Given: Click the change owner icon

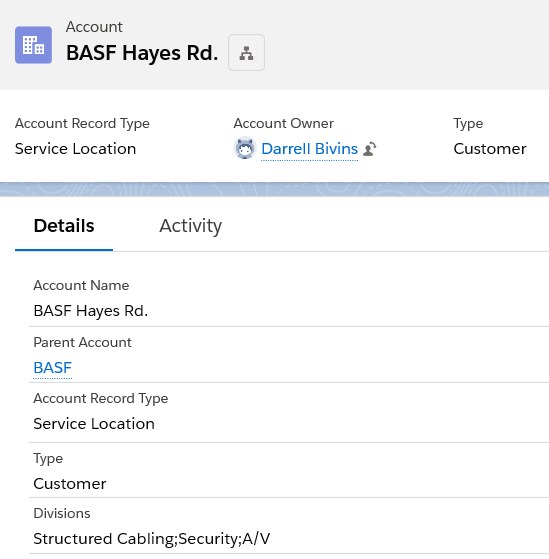Looking at the screenshot, I should pyautogui.click(x=370, y=149).
